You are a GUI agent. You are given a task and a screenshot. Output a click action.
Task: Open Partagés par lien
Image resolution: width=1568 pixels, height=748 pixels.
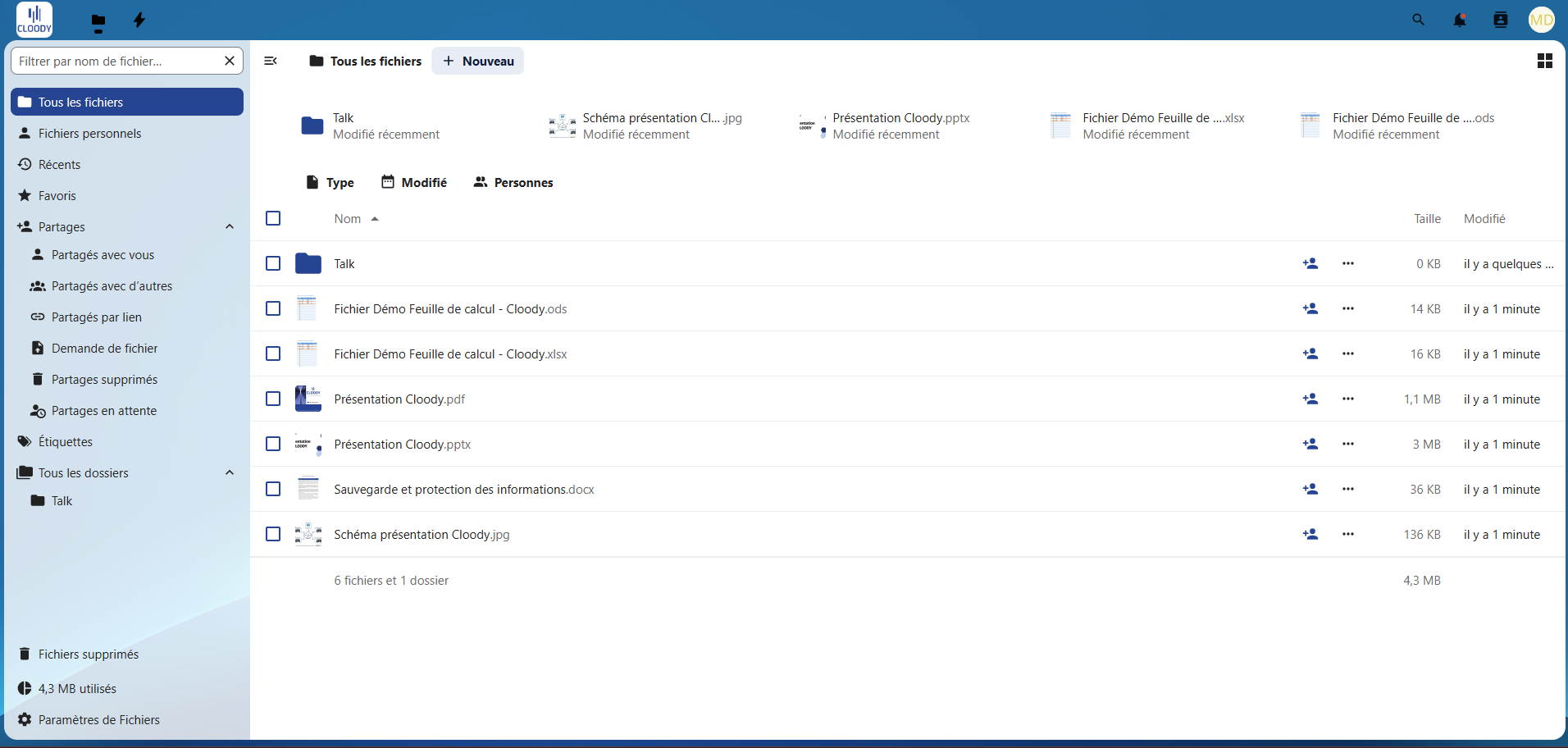coord(134,317)
